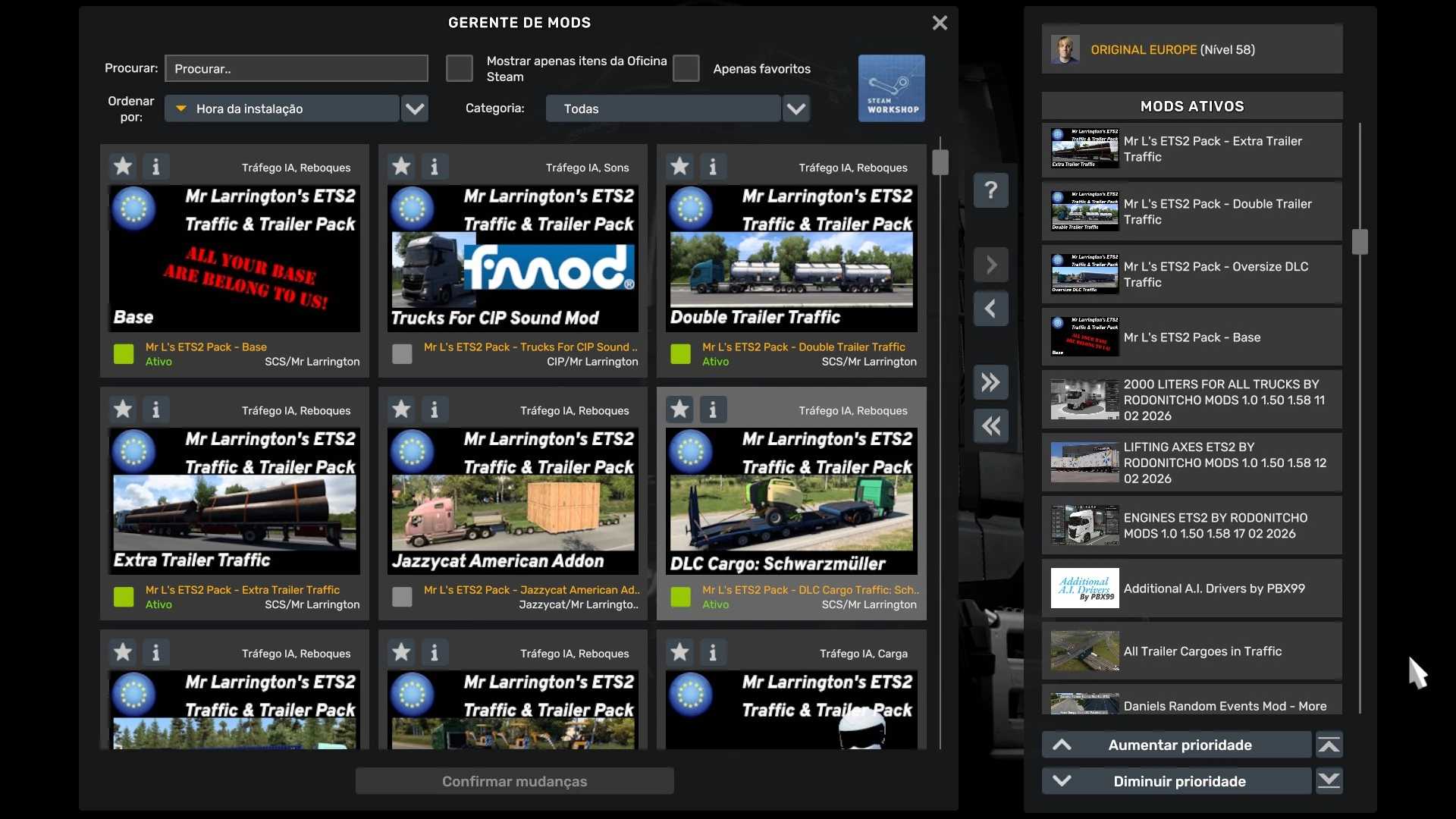Click the active mods list scrollbar handle
Image resolution: width=1456 pixels, height=819 pixels.
coord(1360,242)
